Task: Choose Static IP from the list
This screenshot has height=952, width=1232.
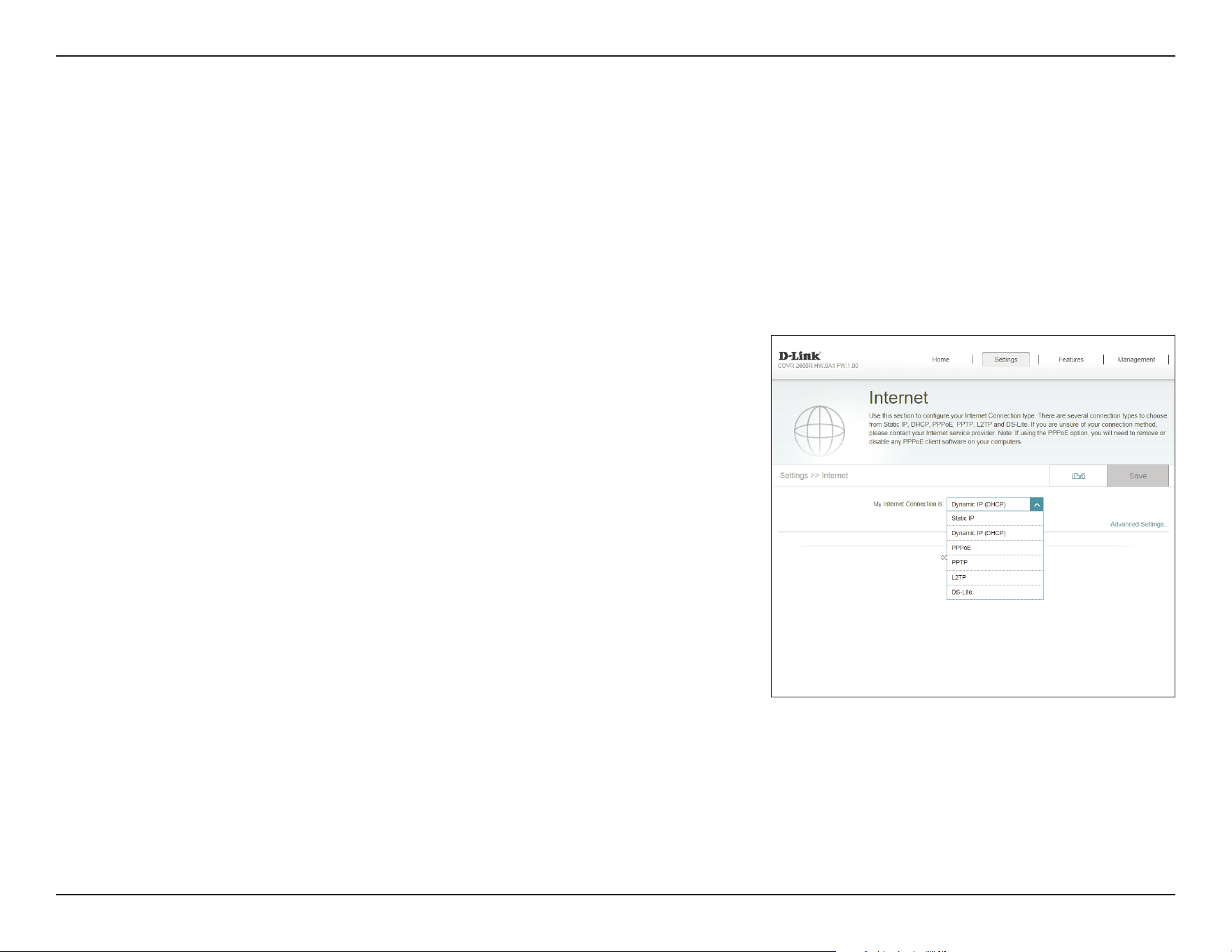Action: pyautogui.click(x=995, y=518)
